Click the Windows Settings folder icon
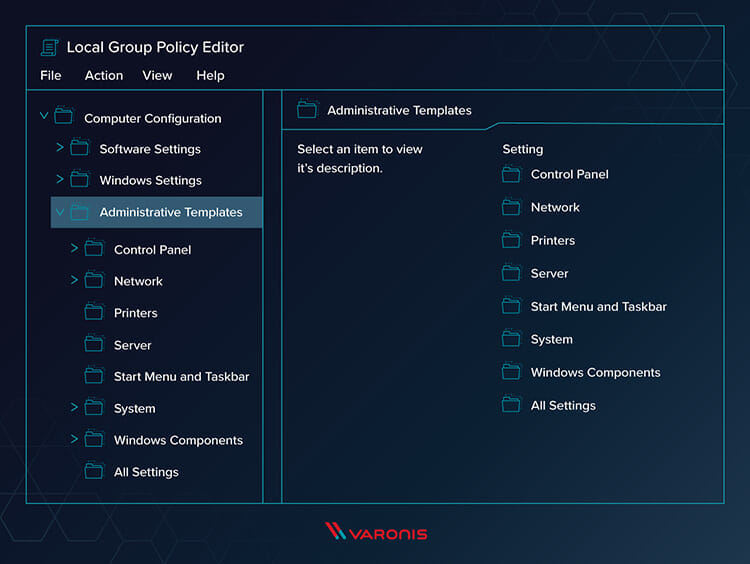 [x=79, y=178]
